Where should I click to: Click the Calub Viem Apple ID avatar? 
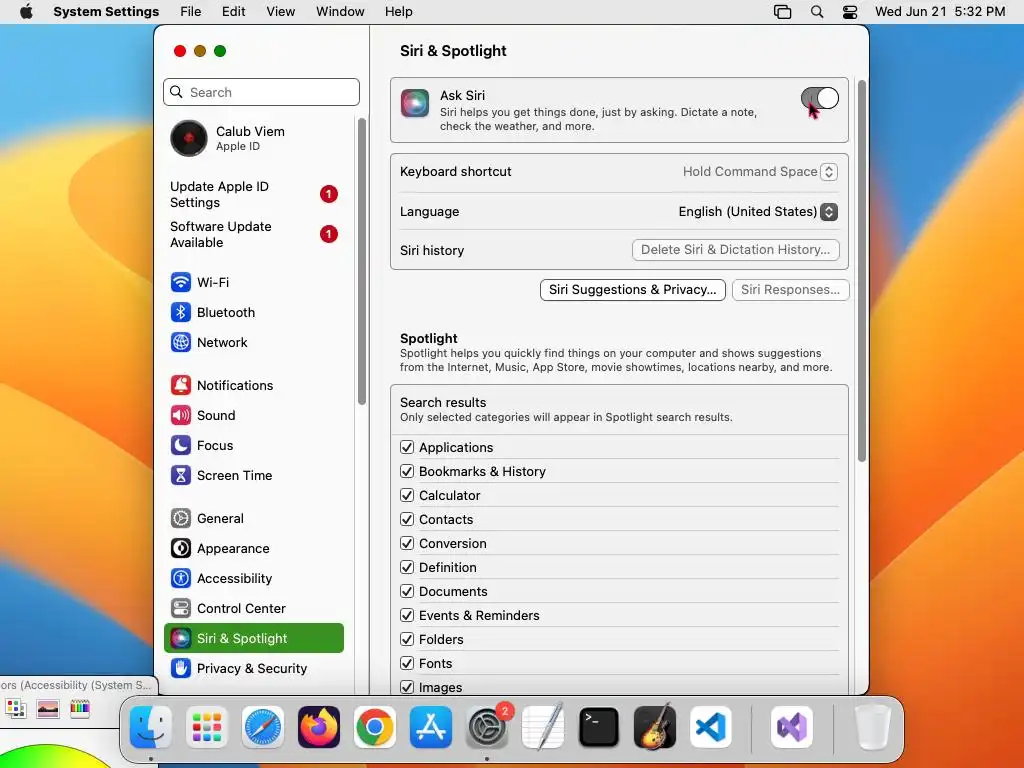coord(189,138)
